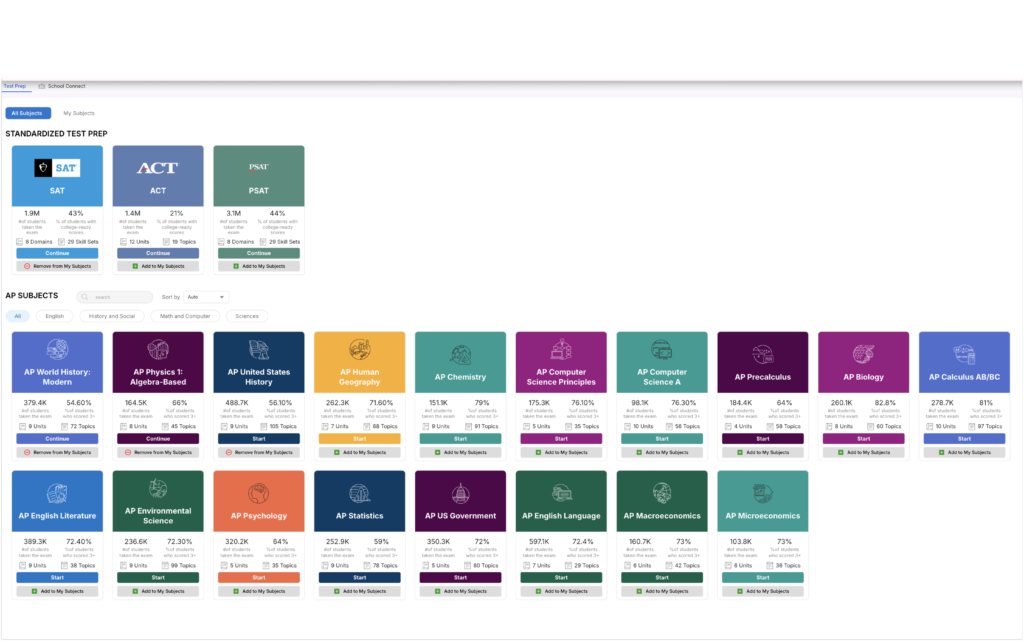Image resolution: width=1024 pixels, height=641 pixels.
Task: Add AP US Government to My Subjects
Action: pos(460,591)
